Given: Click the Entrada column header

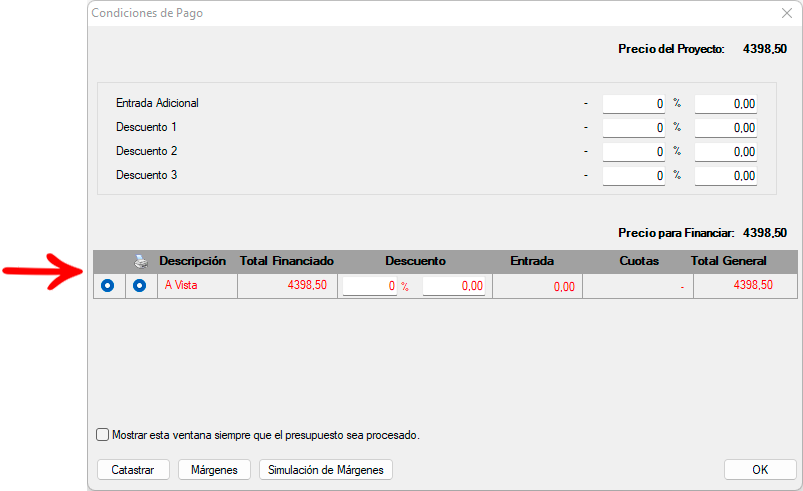Looking at the screenshot, I should [532, 261].
